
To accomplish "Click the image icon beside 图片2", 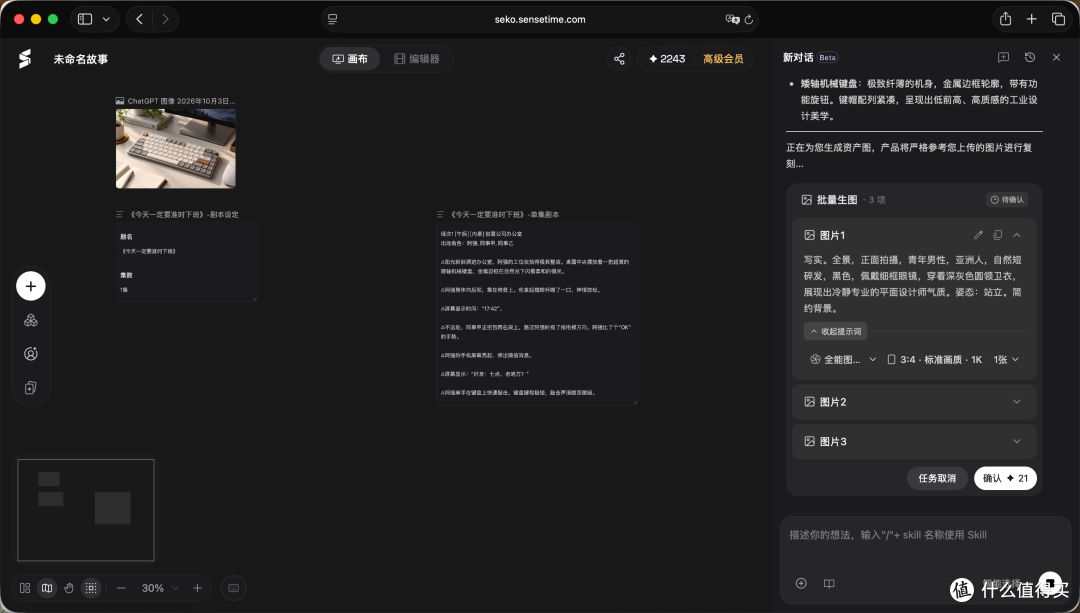I will click(809, 402).
